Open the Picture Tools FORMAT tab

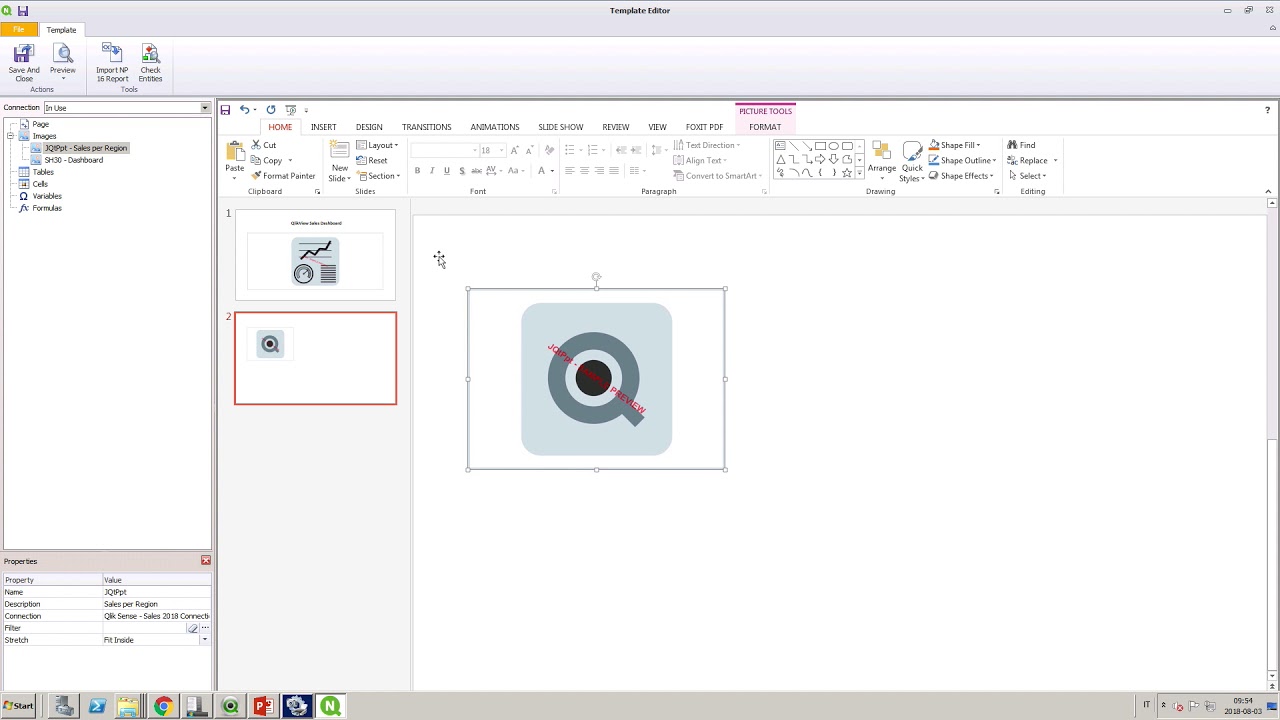point(765,127)
